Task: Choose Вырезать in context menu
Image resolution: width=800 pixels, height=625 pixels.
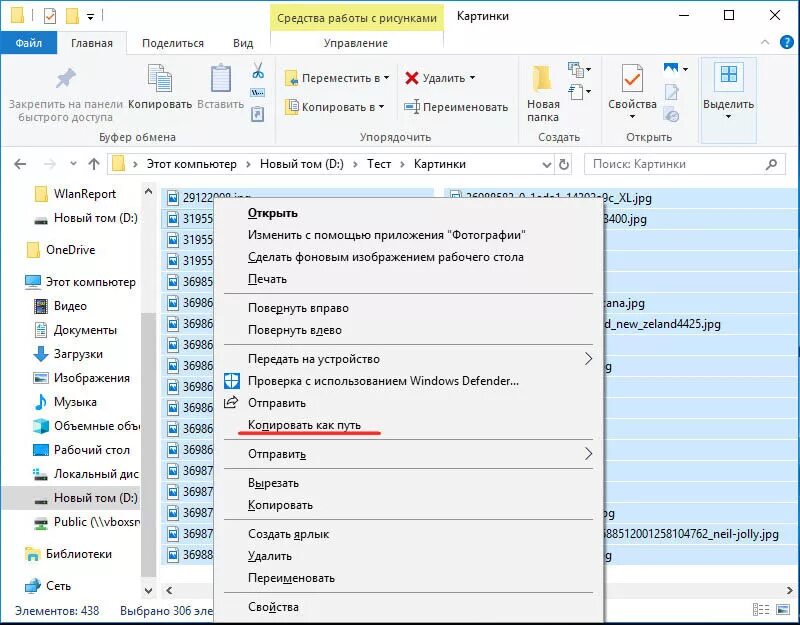Action: (x=408, y=483)
